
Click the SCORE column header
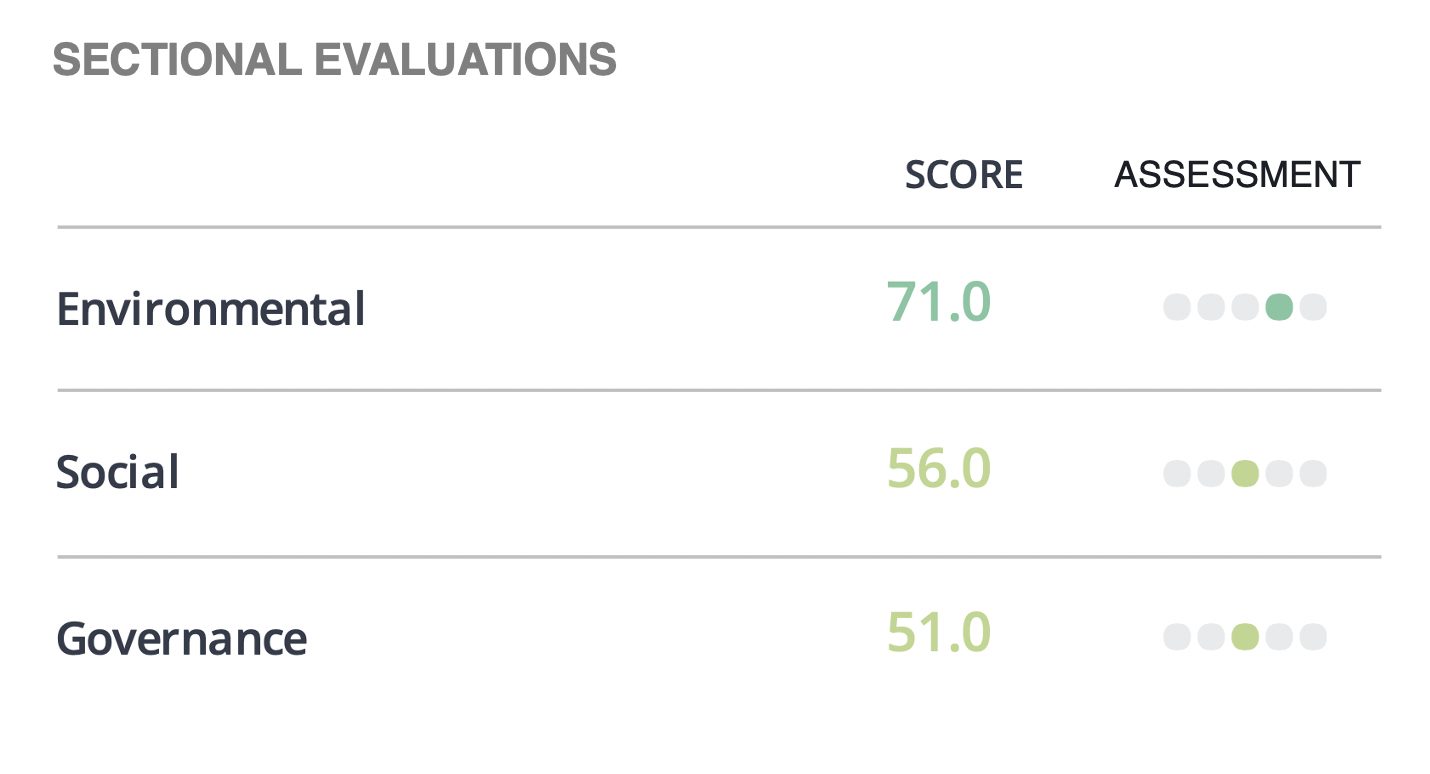click(x=963, y=175)
